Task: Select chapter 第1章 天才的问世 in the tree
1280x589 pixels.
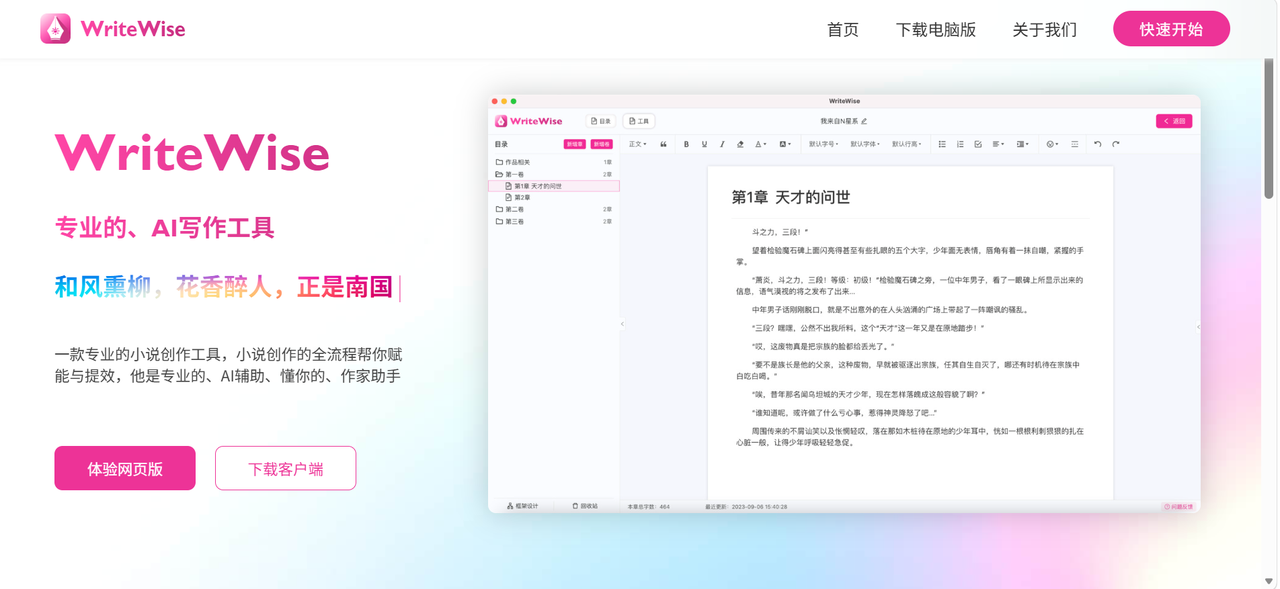Action: (554, 186)
